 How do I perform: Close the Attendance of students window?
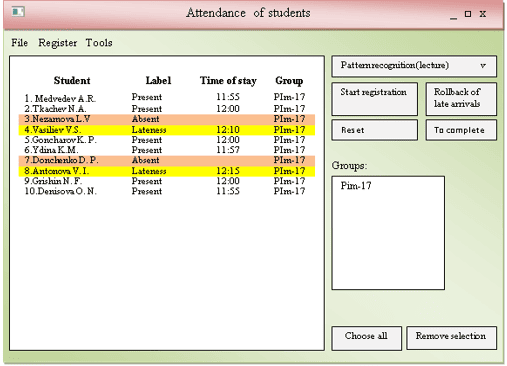pyautogui.click(x=483, y=14)
